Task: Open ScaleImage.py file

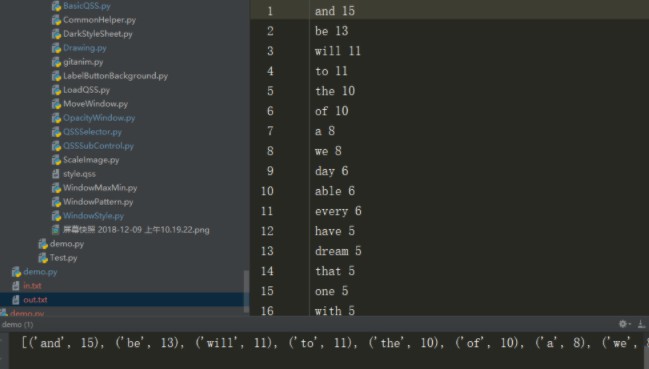Action: [x=91, y=160]
